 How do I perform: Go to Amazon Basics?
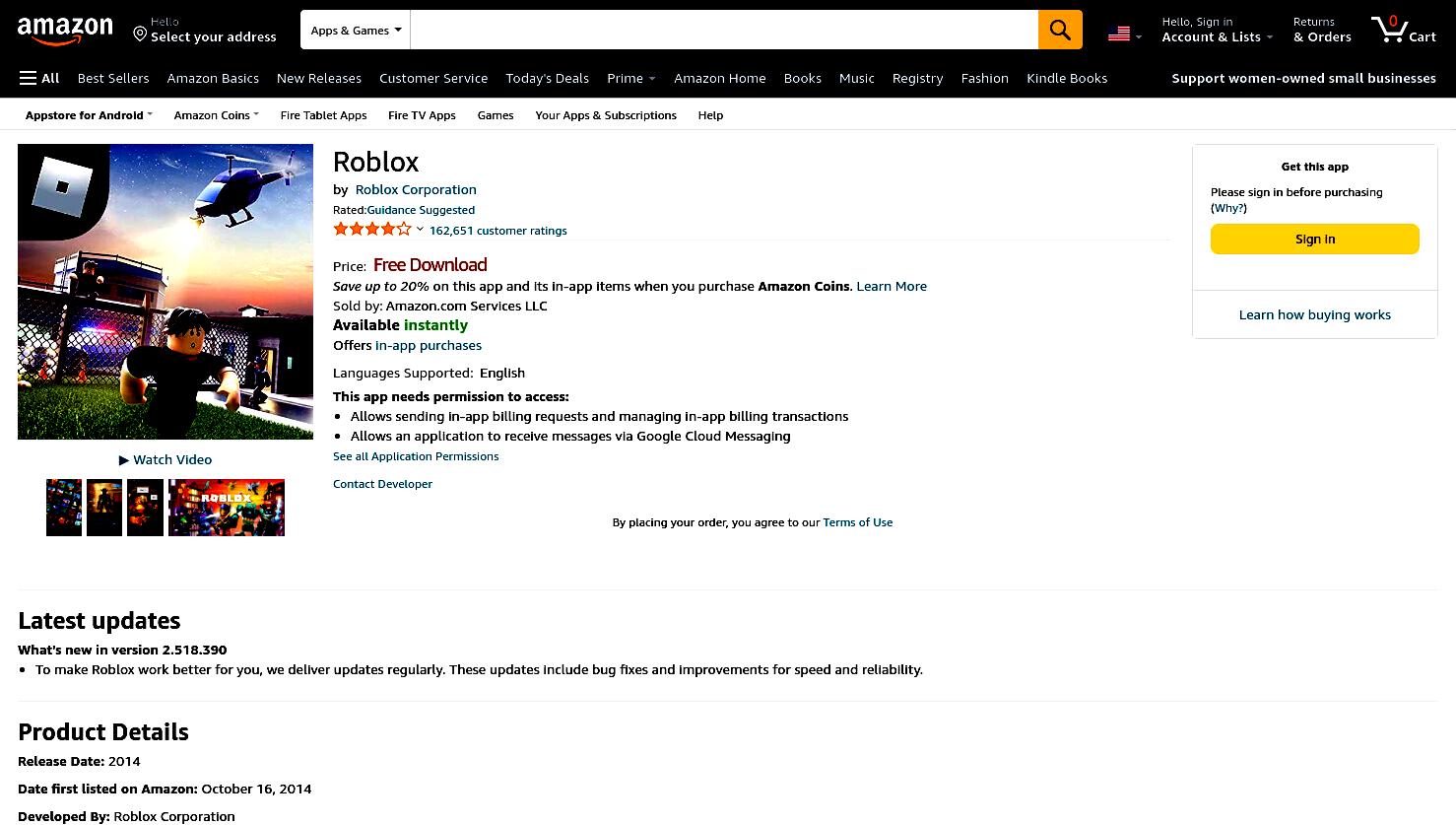click(x=213, y=78)
